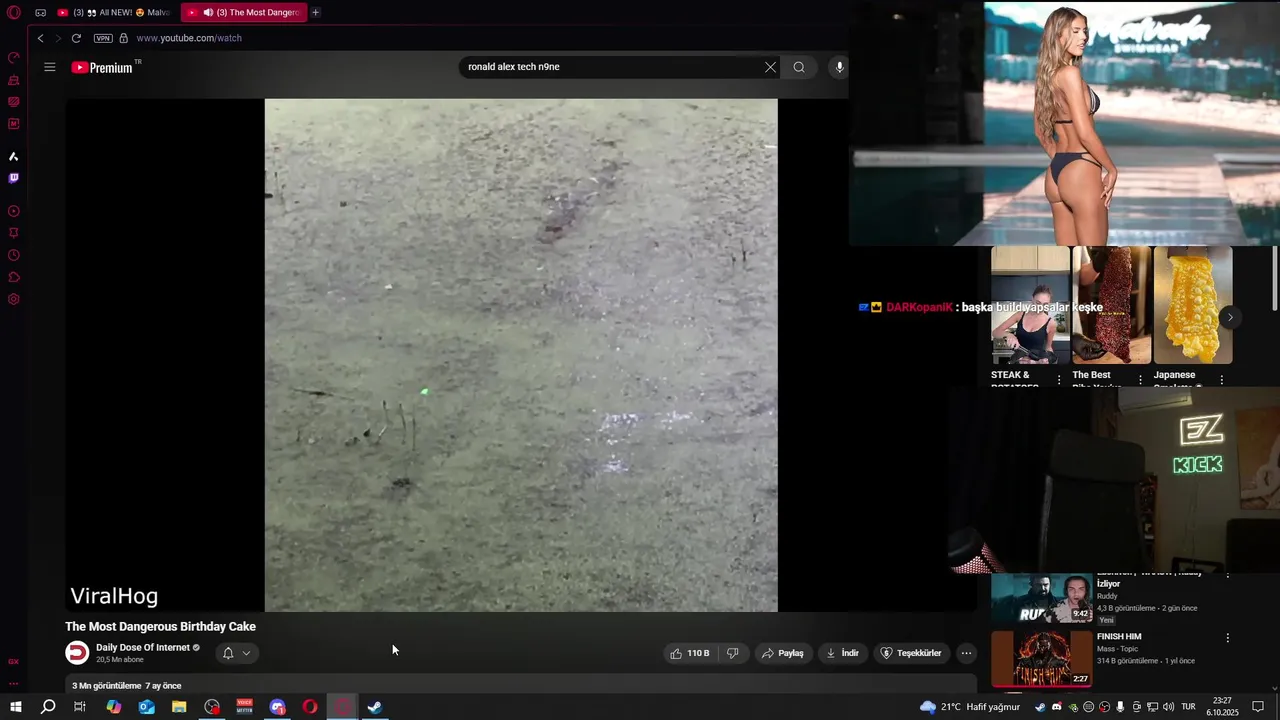Open 'The Best Ribs' short thumbnail
Image resolution: width=1280 pixels, height=720 pixels.
1112,305
